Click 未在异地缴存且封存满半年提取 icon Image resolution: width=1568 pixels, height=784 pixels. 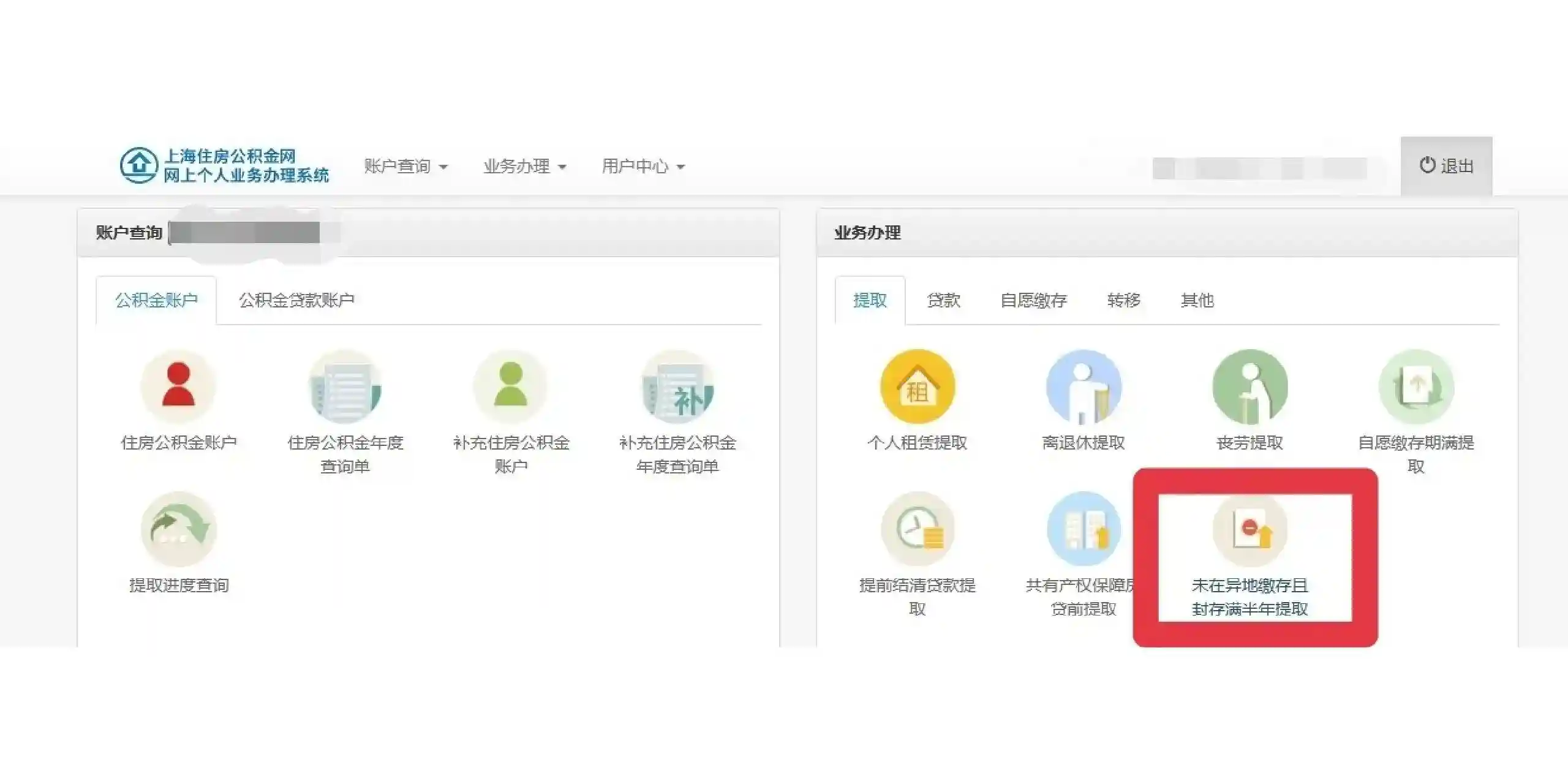(x=1249, y=529)
